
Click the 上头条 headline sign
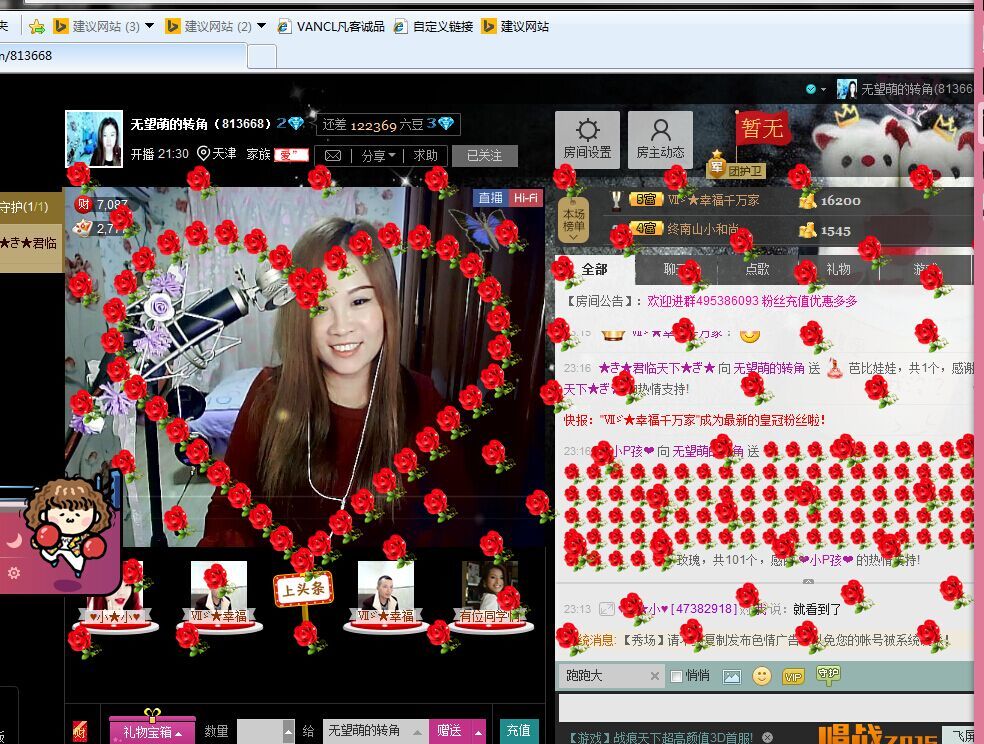pyautogui.click(x=303, y=590)
